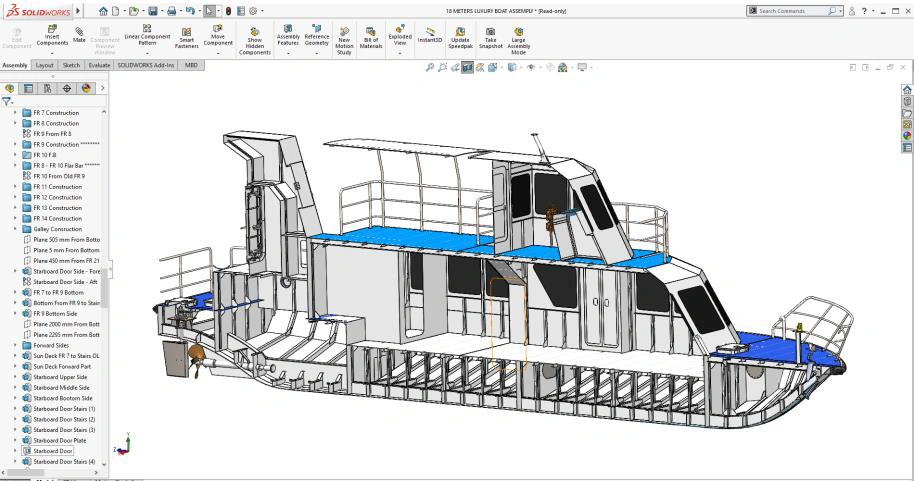Switch to Sketch tab
Viewport: 914px width, 481px height.
(71, 65)
